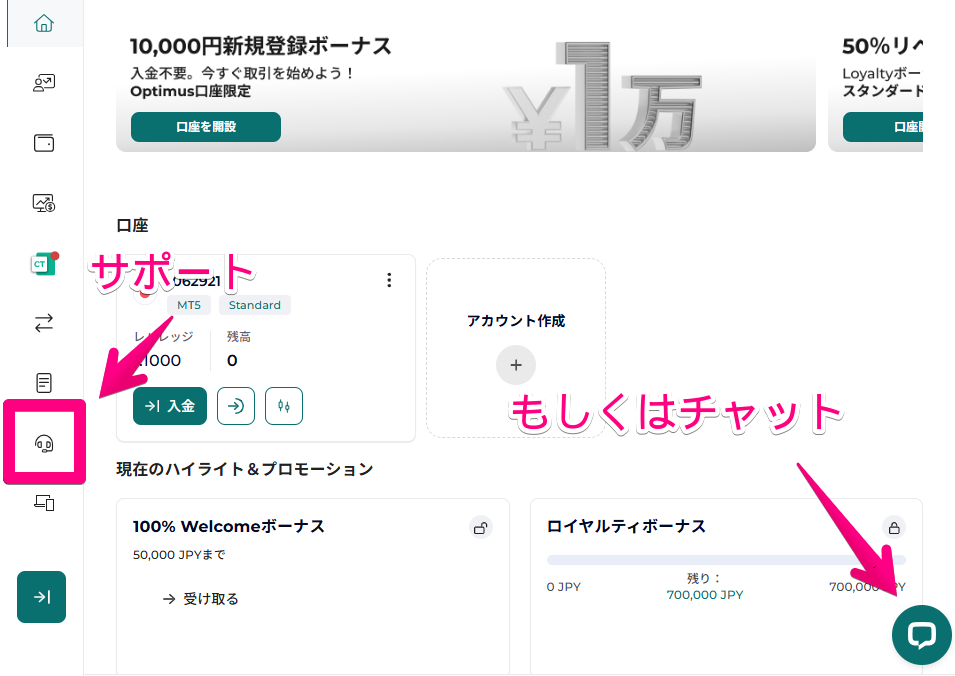The width and height of the screenshot is (955, 676).
Task: Select the Standard account type tag
Action: click(255, 305)
